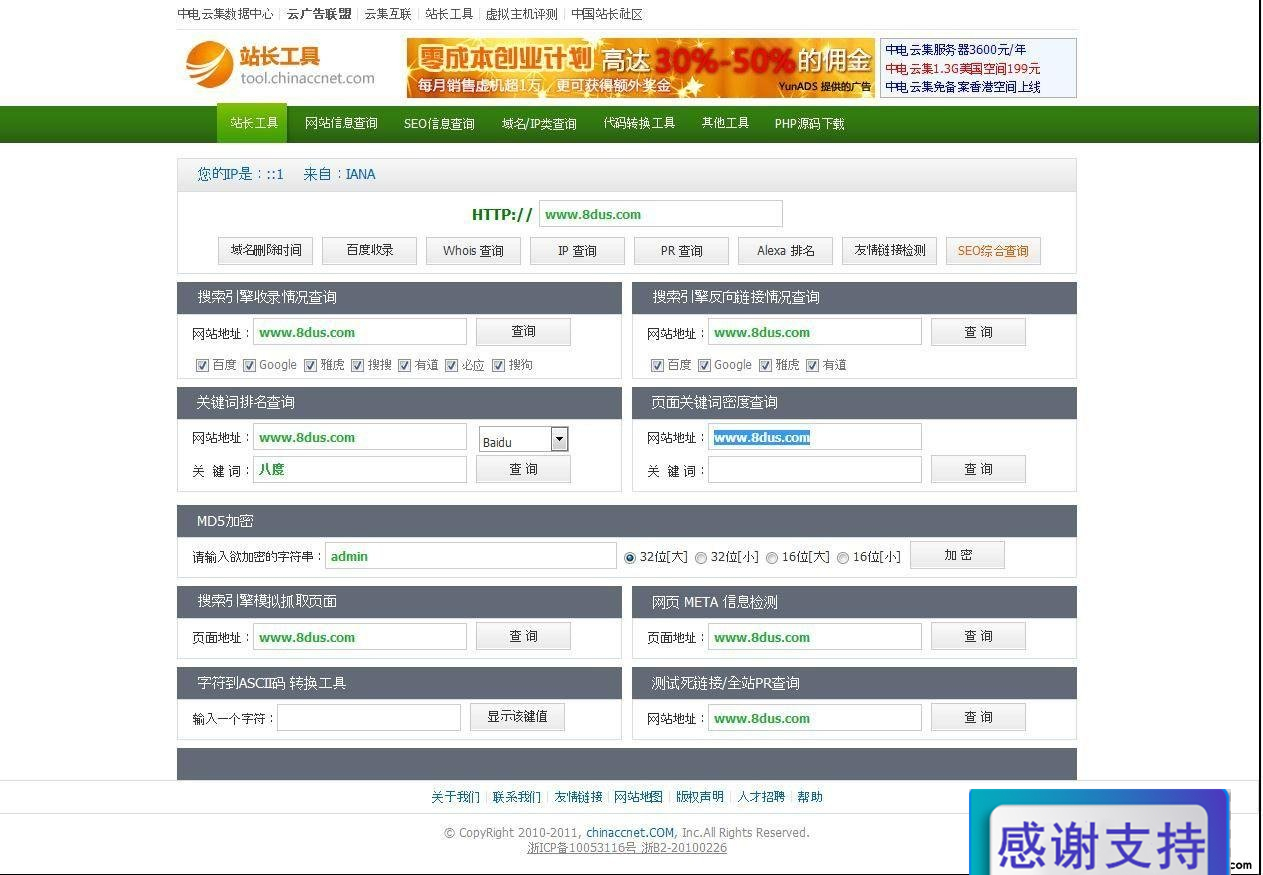Click PR 查询 button

coord(681,251)
